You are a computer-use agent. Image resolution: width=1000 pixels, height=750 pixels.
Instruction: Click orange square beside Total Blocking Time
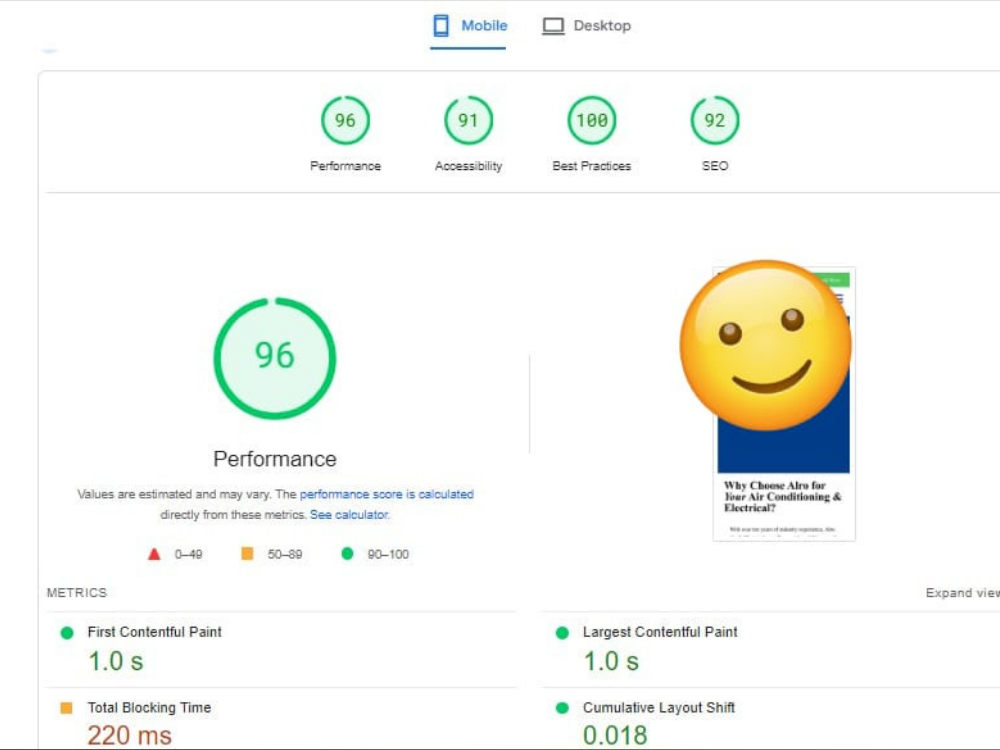click(x=66, y=708)
